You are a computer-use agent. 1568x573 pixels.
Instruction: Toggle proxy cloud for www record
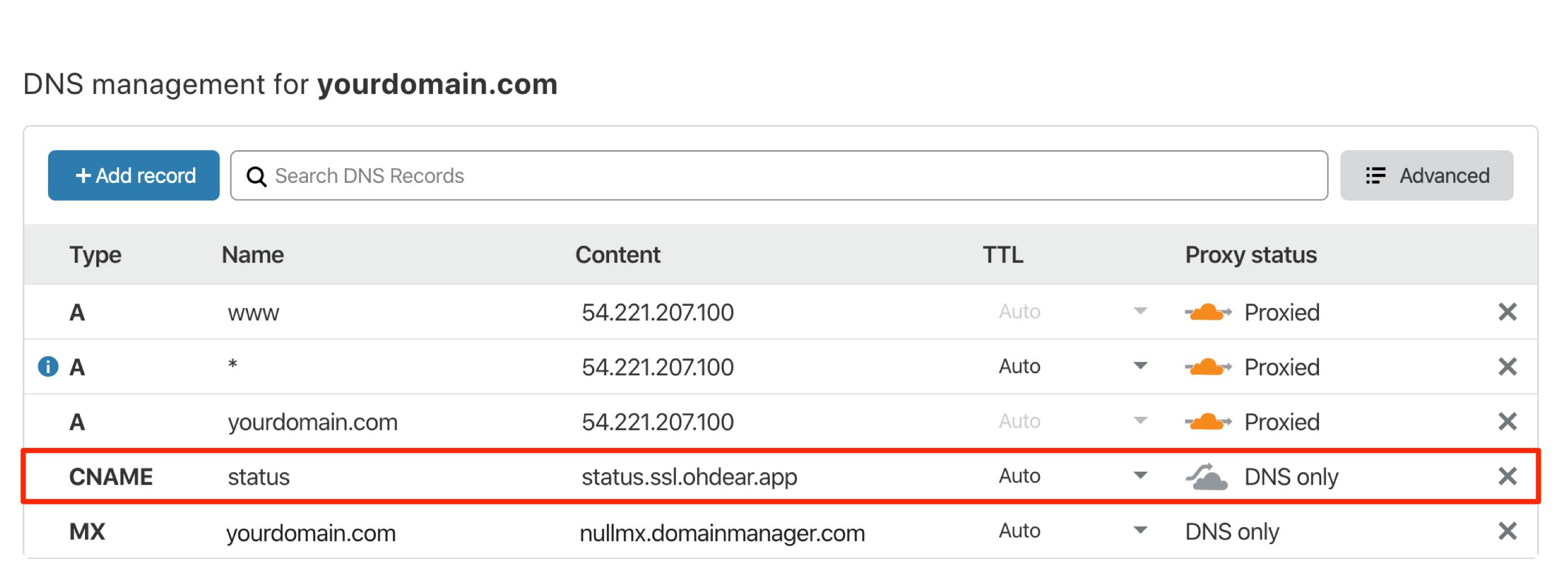(x=1207, y=313)
